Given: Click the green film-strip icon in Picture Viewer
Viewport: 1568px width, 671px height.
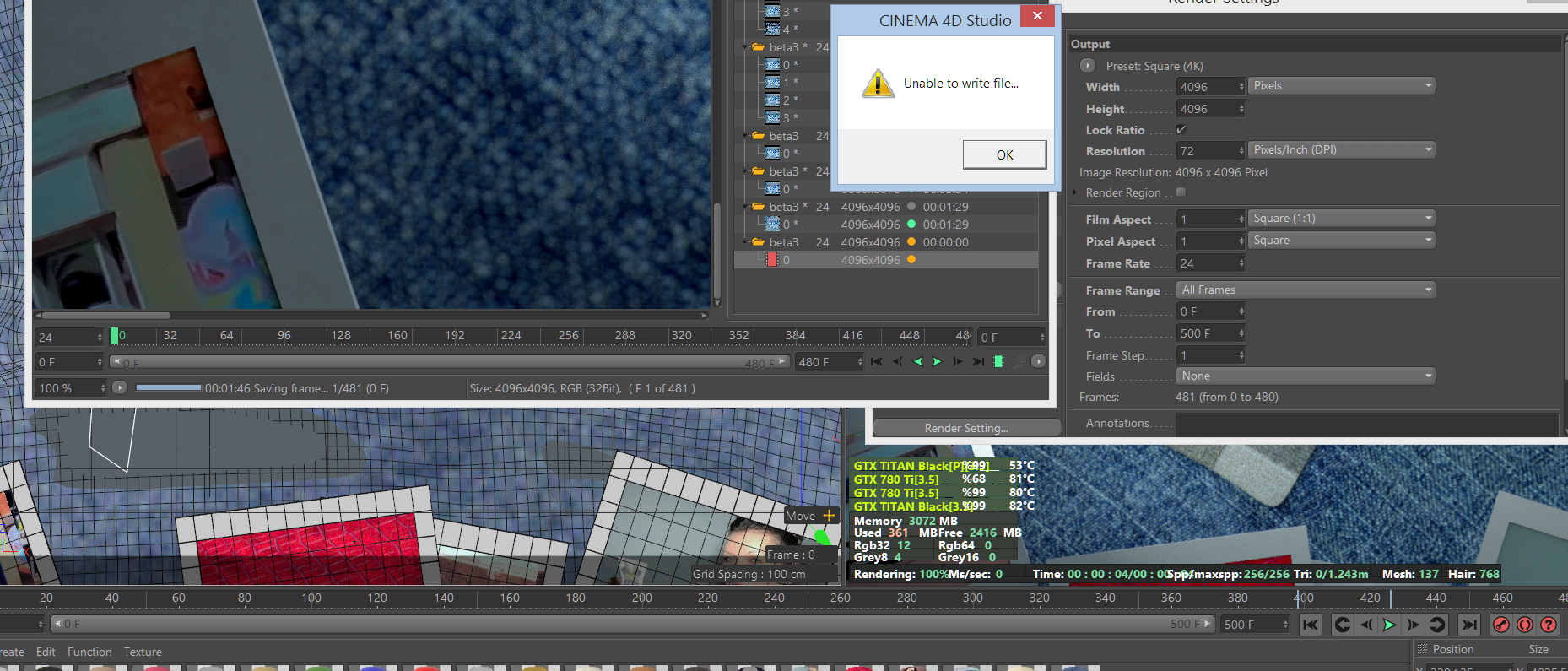Looking at the screenshot, I should [x=998, y=361].
